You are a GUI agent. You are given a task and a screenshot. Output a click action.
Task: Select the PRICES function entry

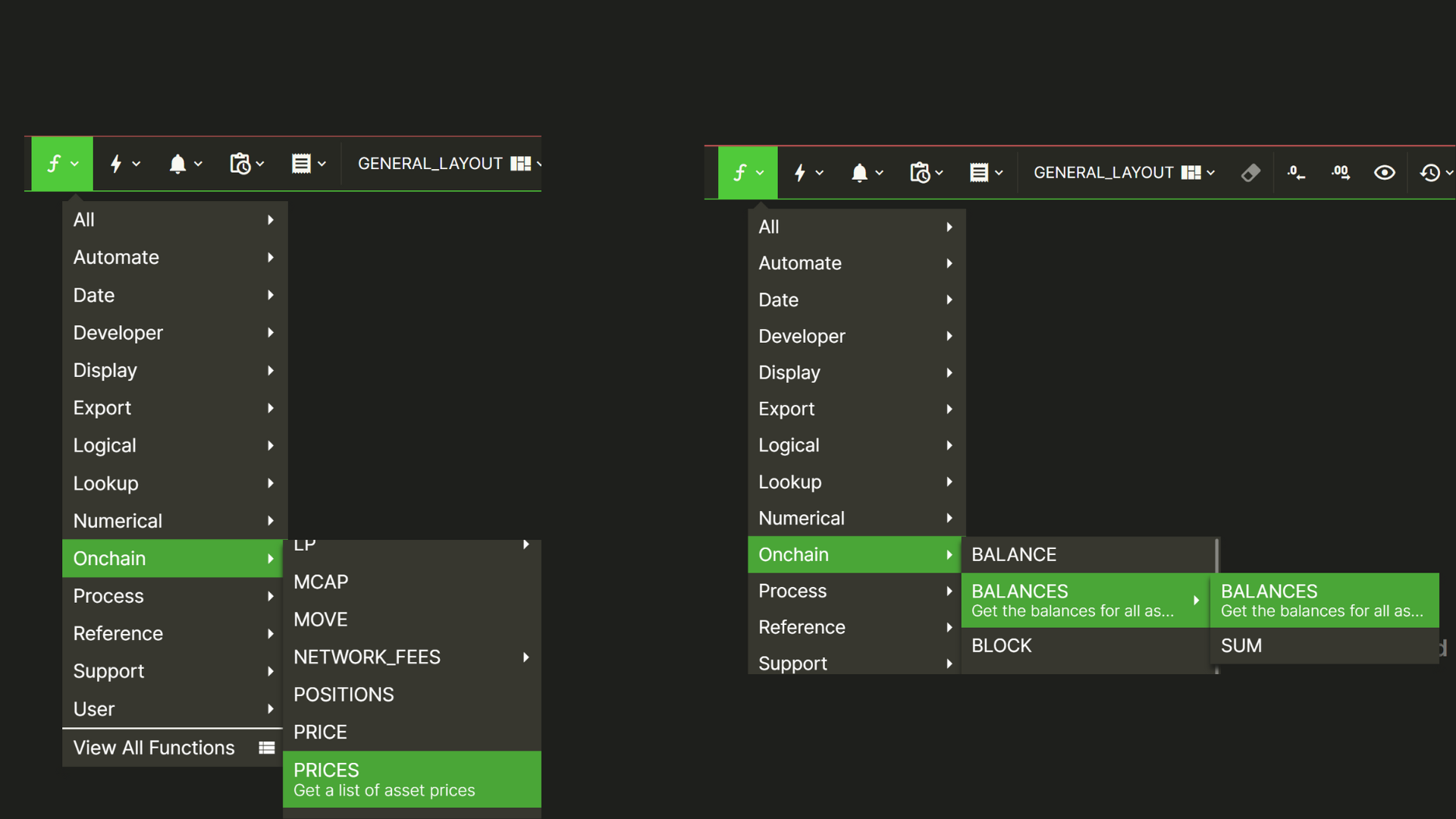coord(412,780)
